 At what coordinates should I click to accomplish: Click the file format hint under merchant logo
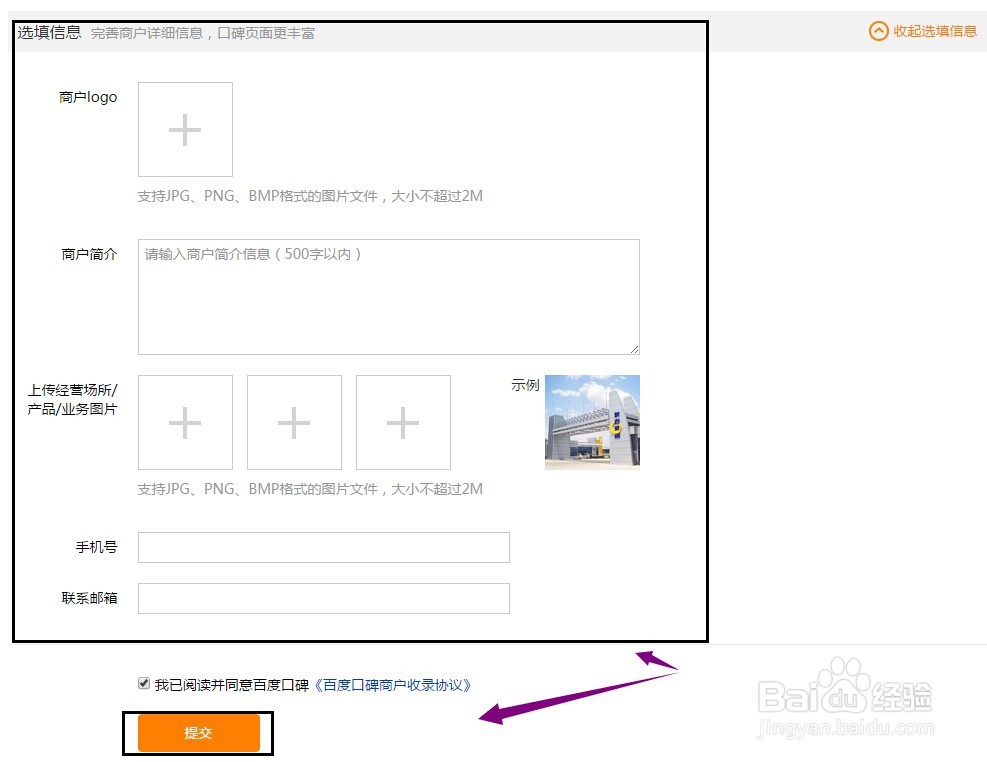pos(310,196)
